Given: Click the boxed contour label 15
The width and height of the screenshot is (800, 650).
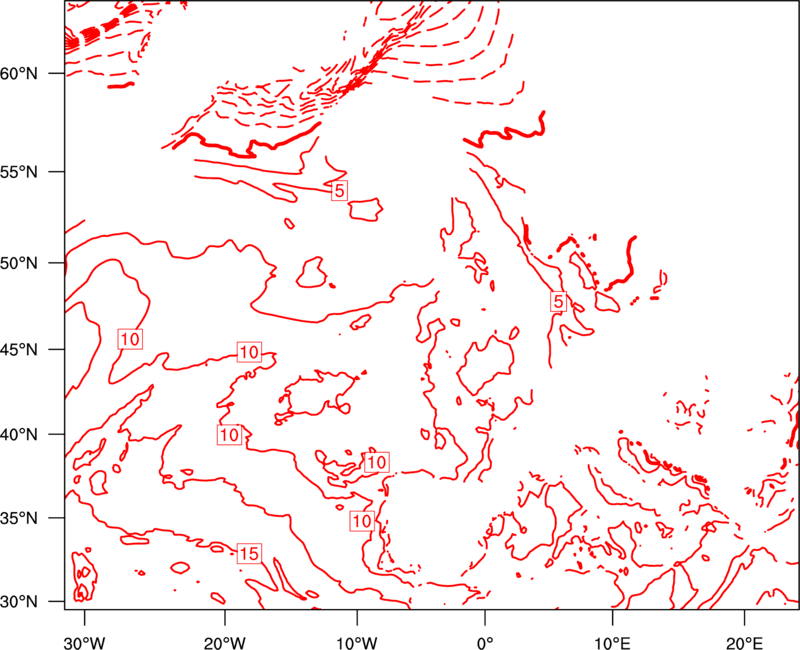Looking at the screenshot, I should tap(249, 553).
